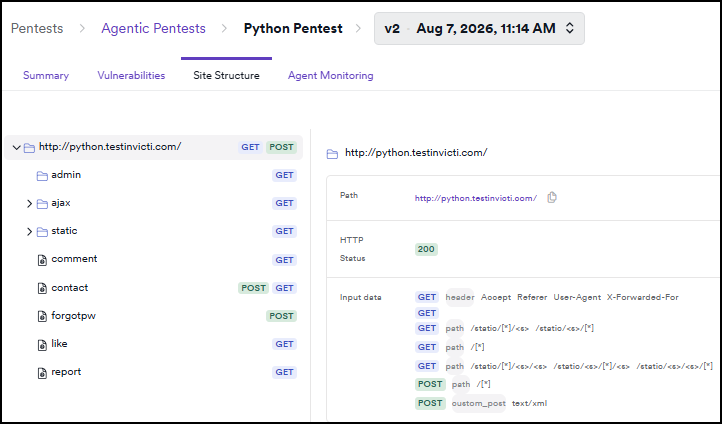Click the static folder icon
The height and width of the screenshot is (424, 722).
[42, 232]
